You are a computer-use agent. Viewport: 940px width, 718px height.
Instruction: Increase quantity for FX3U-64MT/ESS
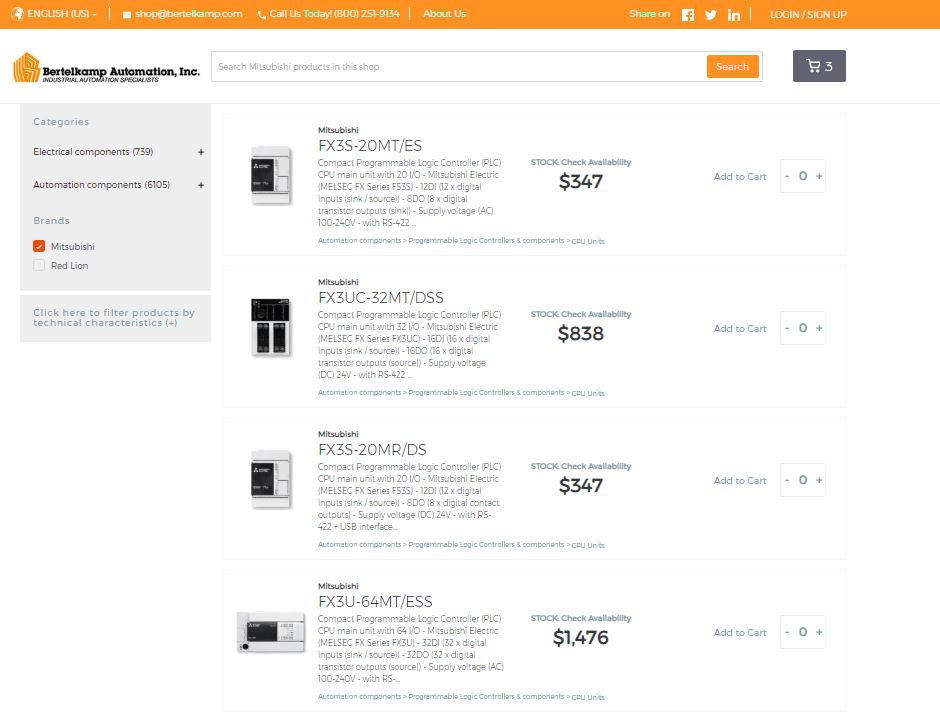(x=819, y=632)
